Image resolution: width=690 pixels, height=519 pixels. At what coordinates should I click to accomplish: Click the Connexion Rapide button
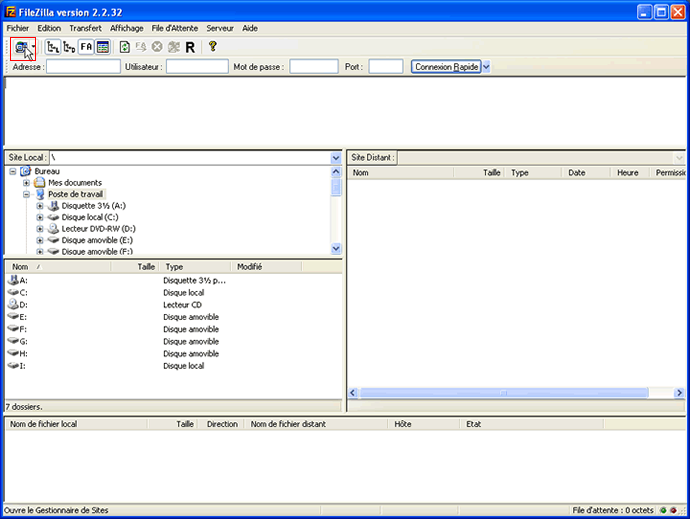446,67
